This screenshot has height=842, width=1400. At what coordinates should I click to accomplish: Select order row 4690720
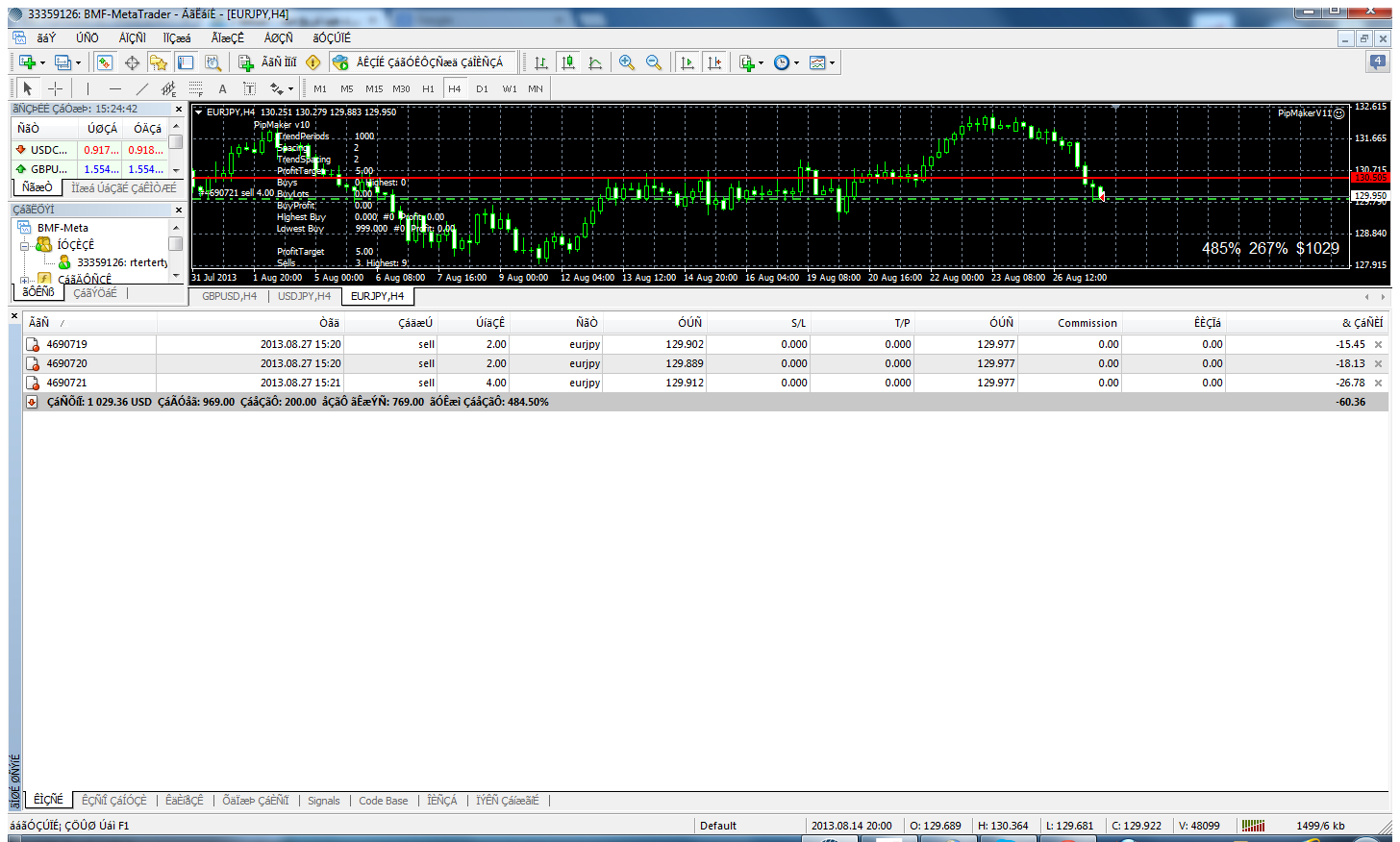(x=705, y=363)
